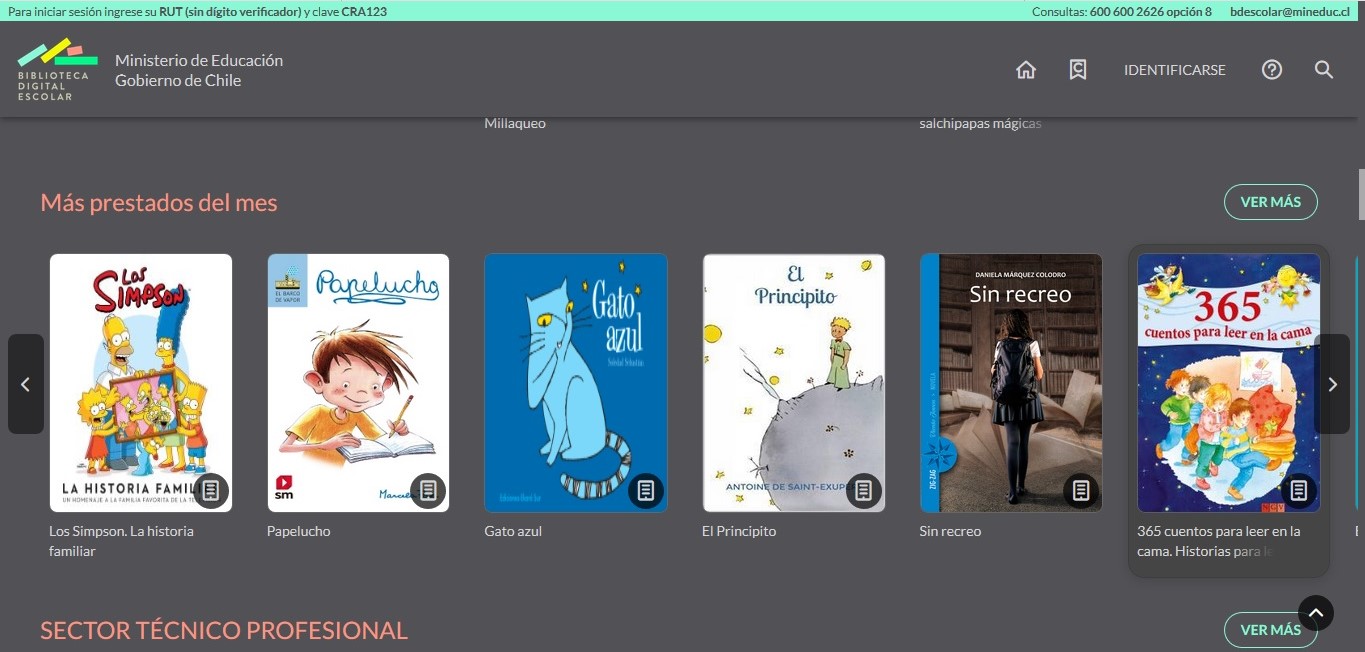Screen dimensions: 1365x652
Task: Open the title link 'Los Simpson. La historia familiar'
Action: pyautogui.click(x=121, y=541)
